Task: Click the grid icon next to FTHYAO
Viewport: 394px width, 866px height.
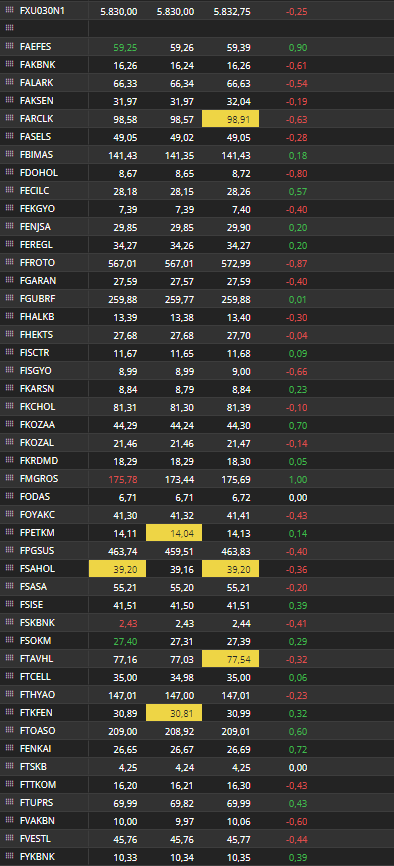Action: pos(9,695)
